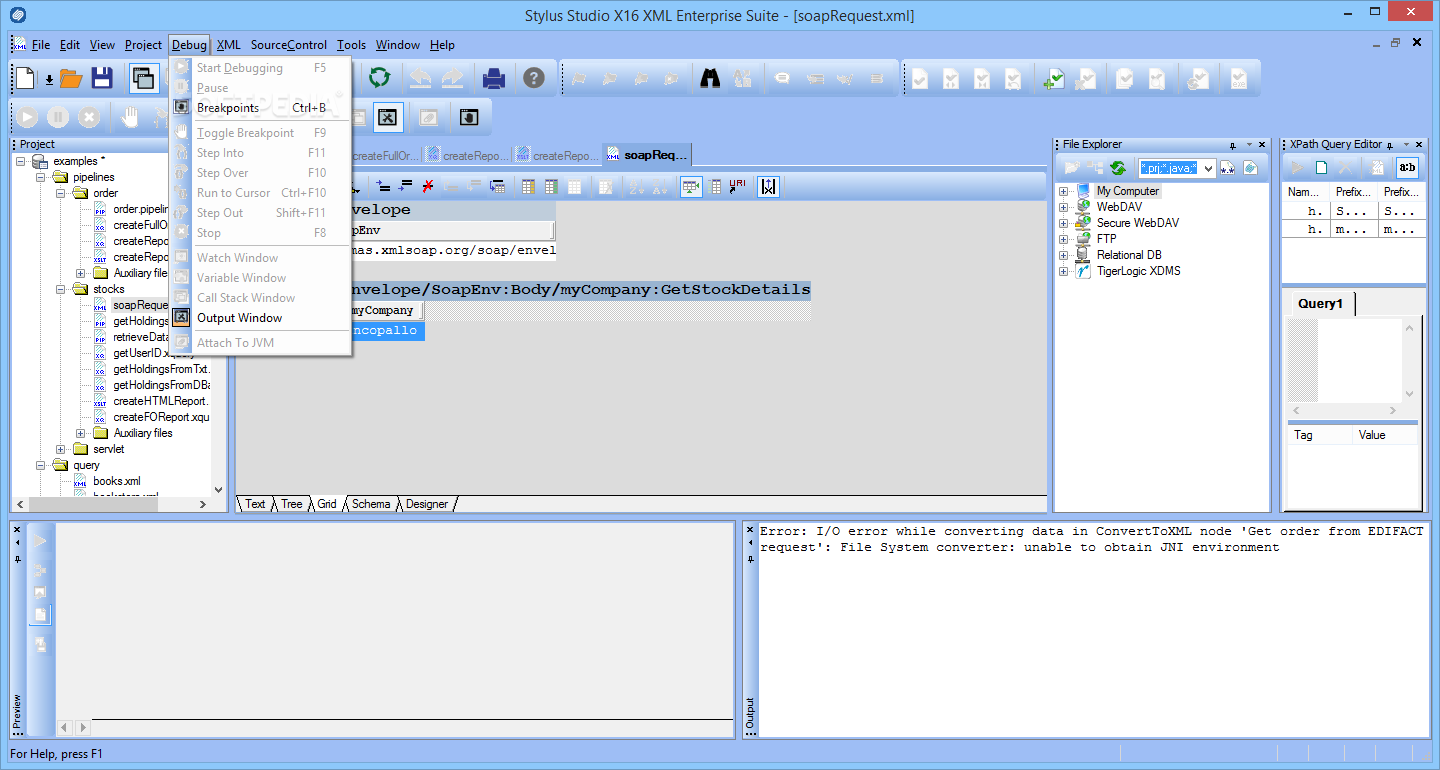Select books.xml in the Project tree

point(117,481)
